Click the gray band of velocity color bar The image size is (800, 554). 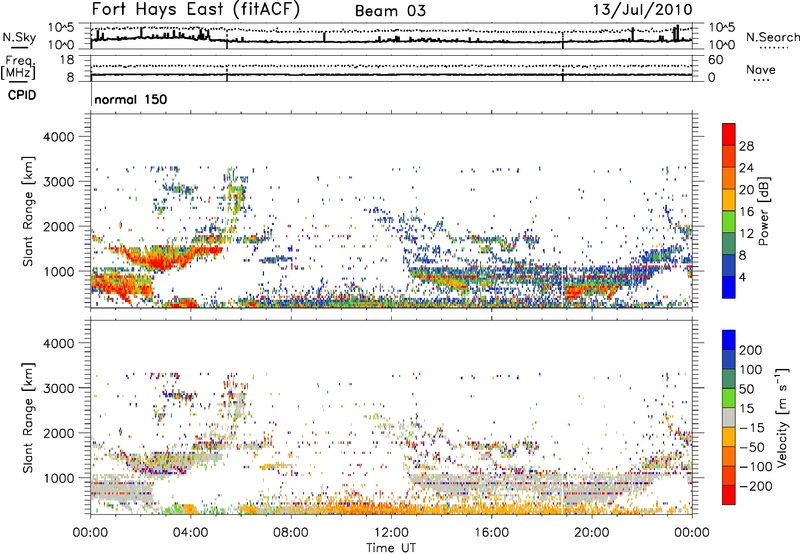point(729,418)
